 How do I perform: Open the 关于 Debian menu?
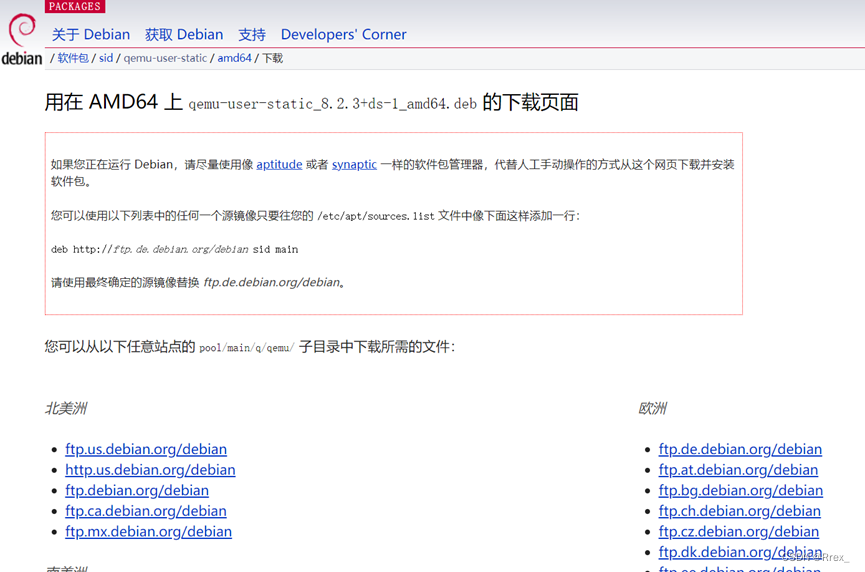[x=91, y=35]
